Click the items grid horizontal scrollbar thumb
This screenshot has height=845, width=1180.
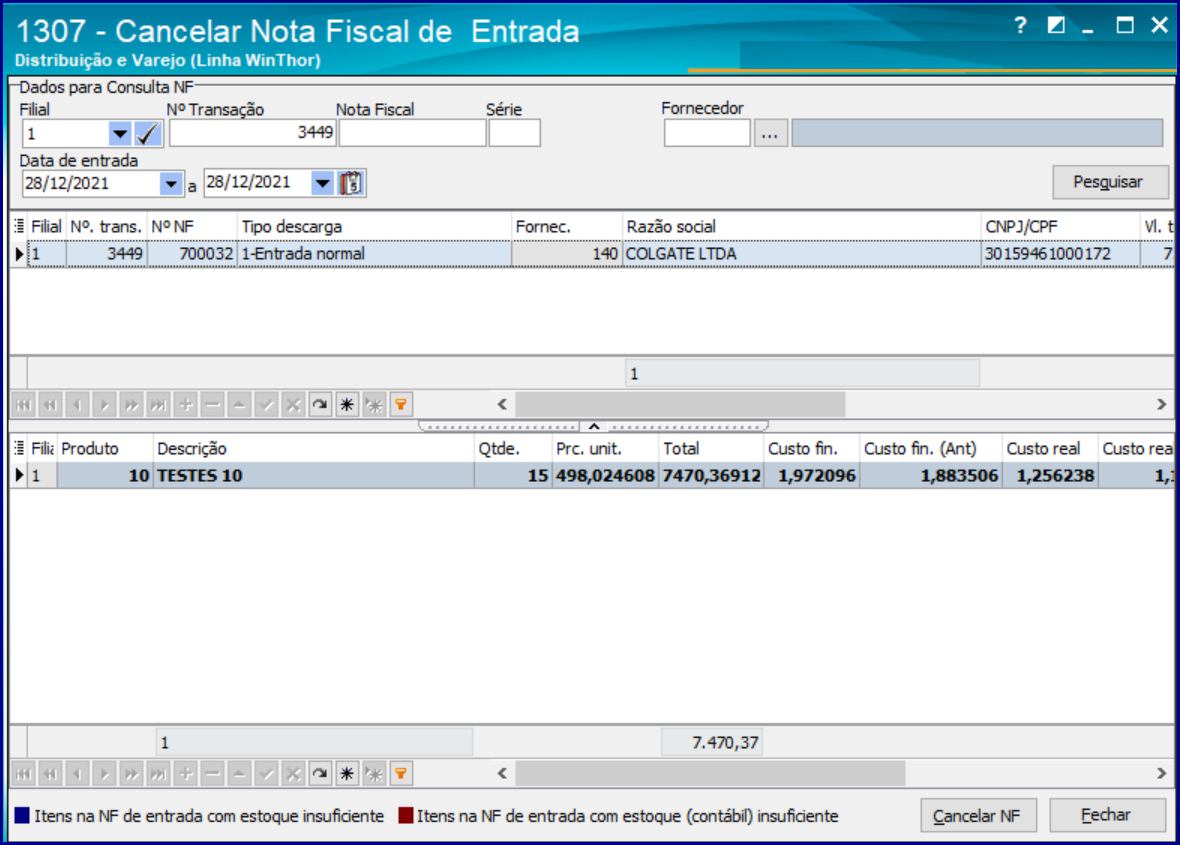tap(710, 774)
